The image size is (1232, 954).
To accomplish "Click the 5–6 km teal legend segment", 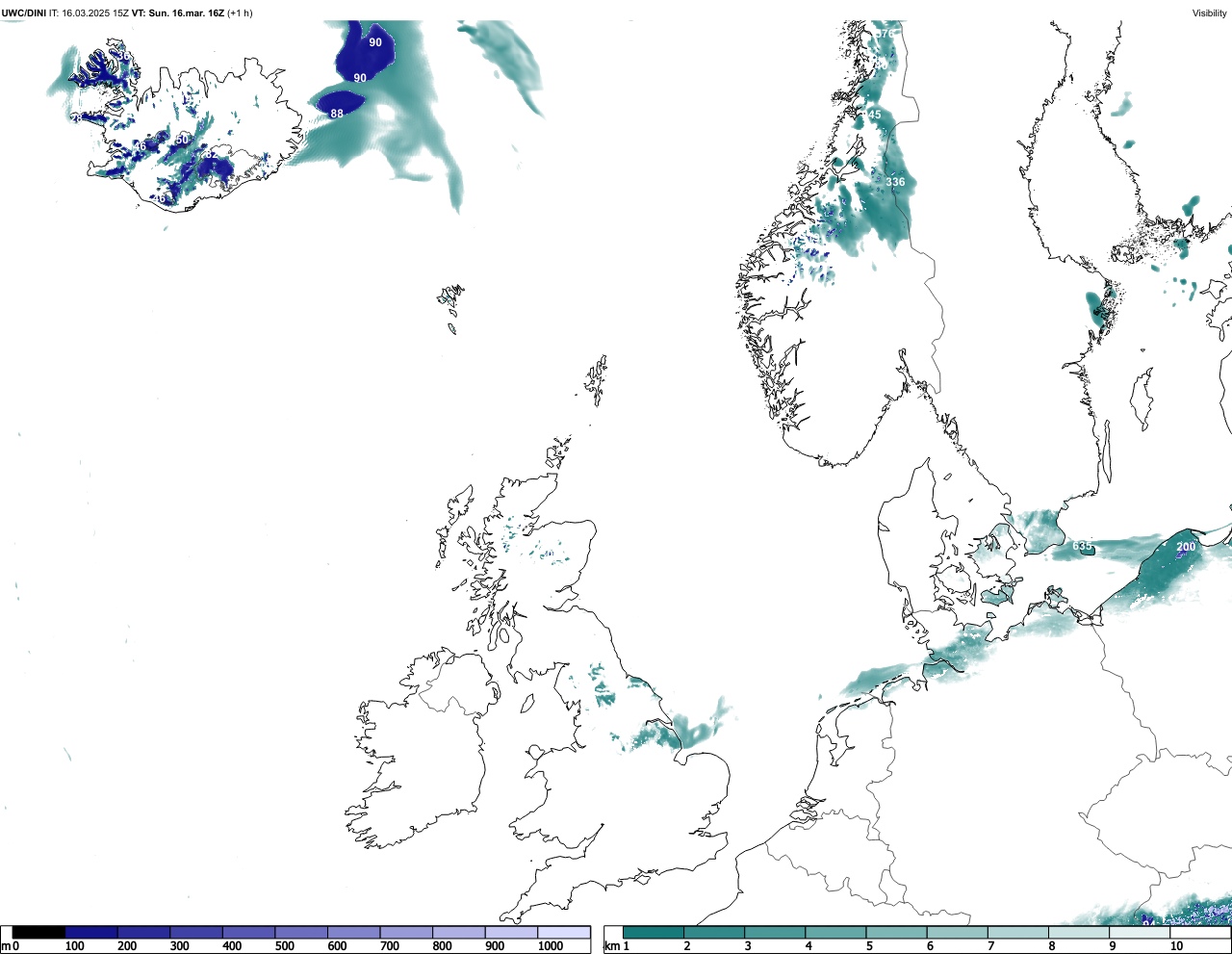I will (x=896, y=932).
